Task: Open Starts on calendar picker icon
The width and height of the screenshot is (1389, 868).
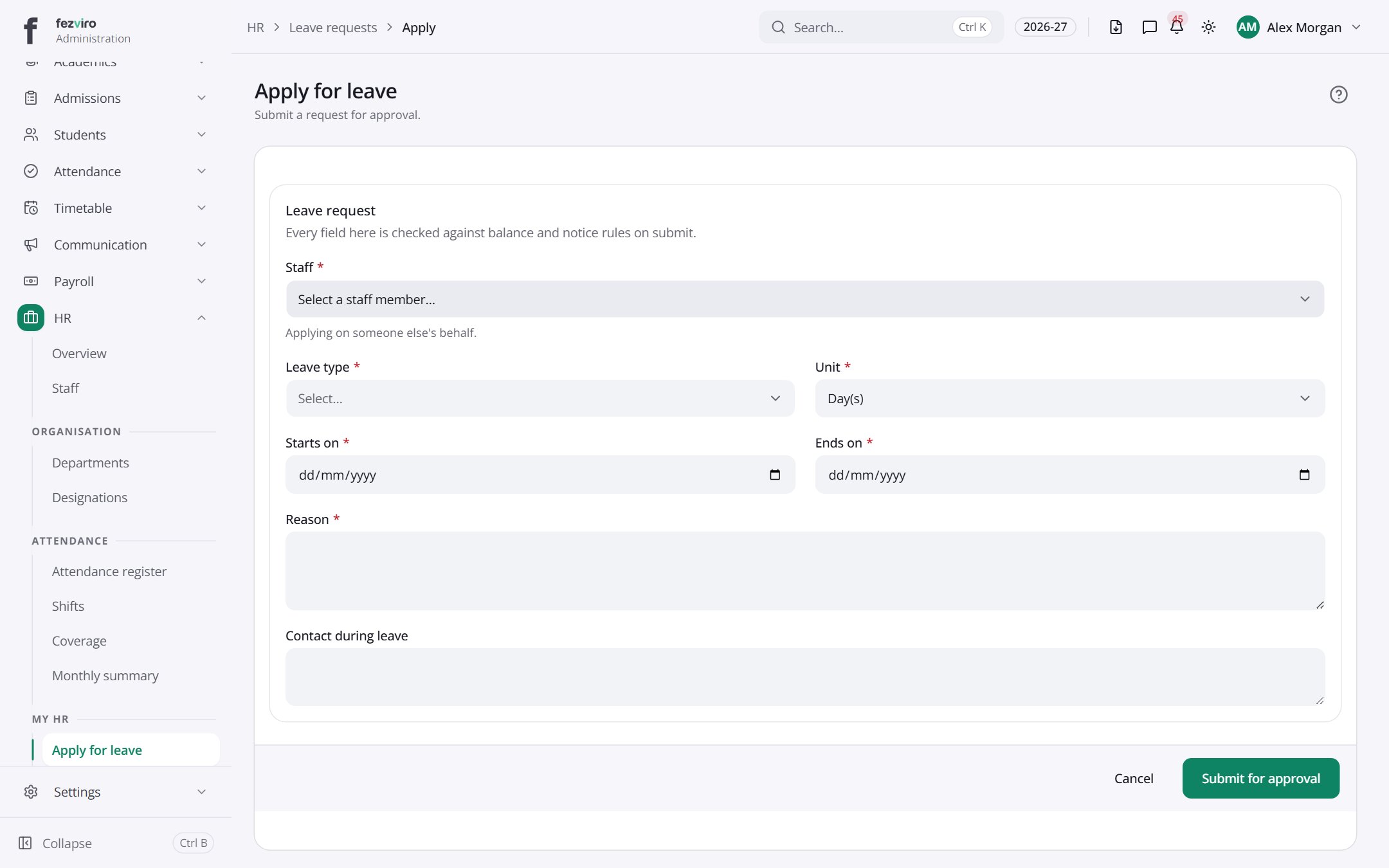Action: tap(775, 475)
